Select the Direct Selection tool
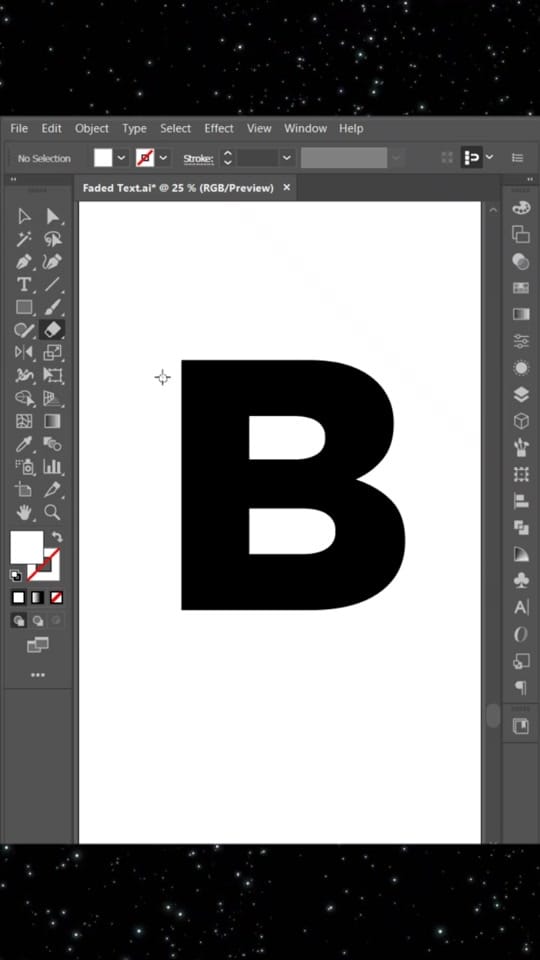540x960 pixels. coord(53,217)
